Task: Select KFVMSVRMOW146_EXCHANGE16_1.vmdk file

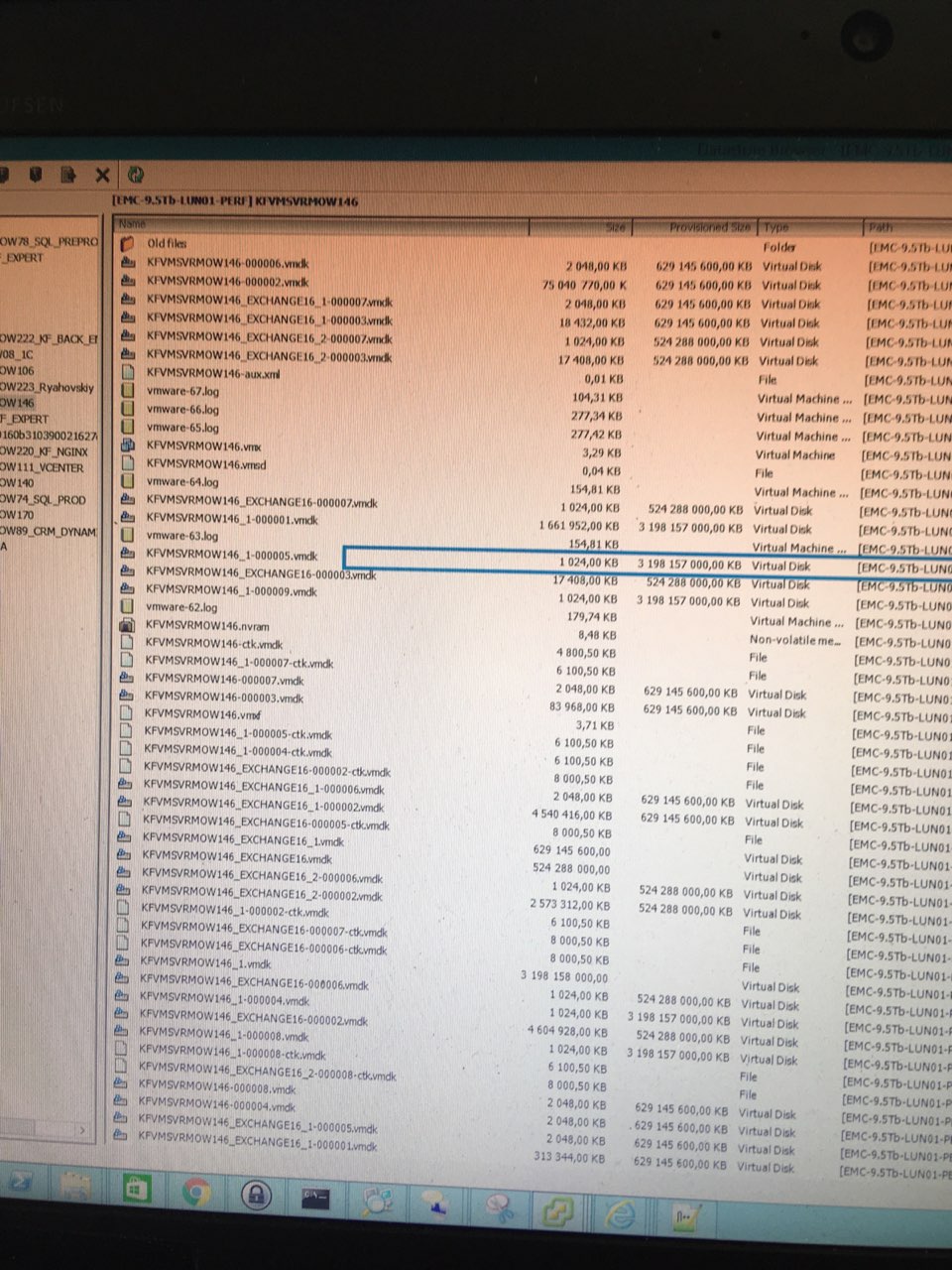Action: (x=242, y=839)
